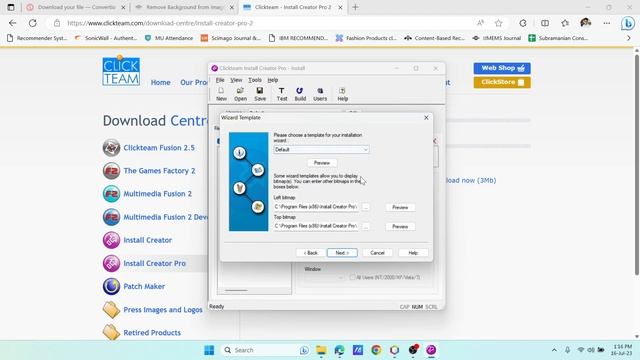Open browser settings and more menu
640x360 pixels.
click(x=607, y=23)
